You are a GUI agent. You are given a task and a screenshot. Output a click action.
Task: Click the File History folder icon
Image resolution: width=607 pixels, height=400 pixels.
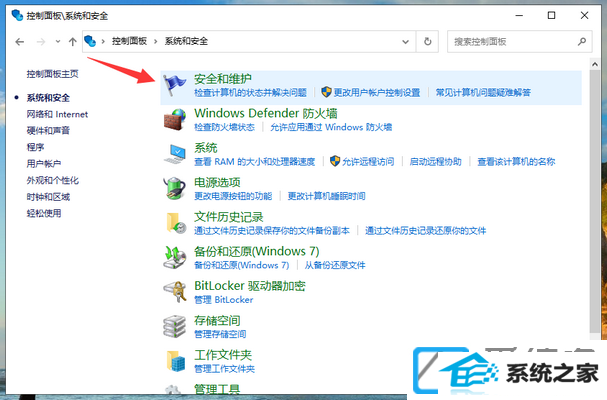coord(176,223)
